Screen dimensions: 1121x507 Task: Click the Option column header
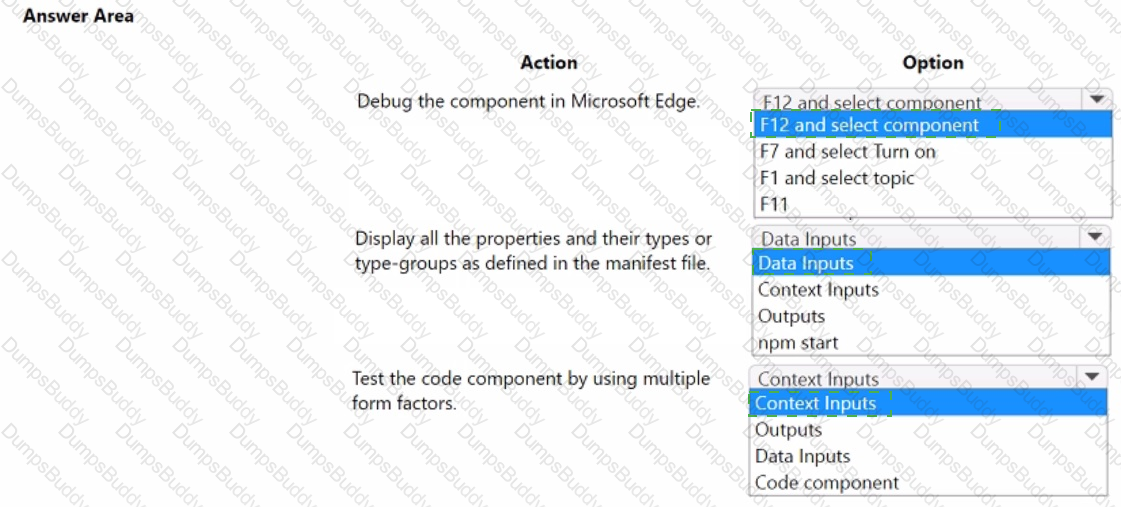pos(933,63)
